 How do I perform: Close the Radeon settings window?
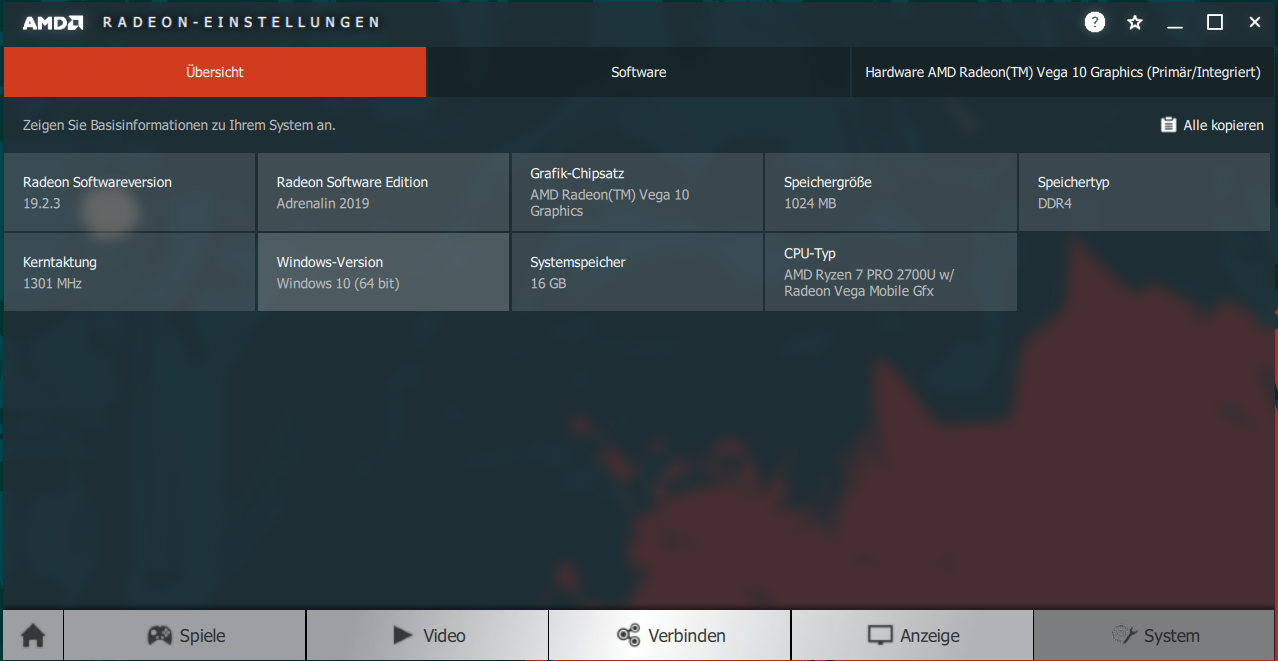click(1254, 22)
